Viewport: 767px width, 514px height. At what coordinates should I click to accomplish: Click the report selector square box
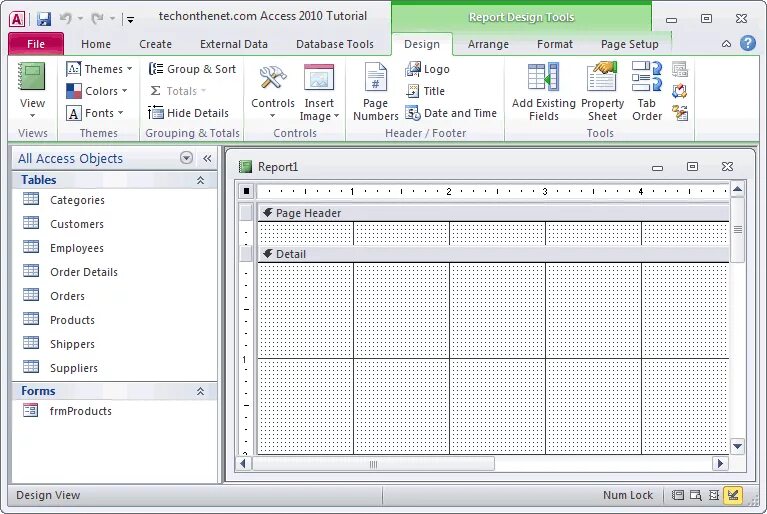(x=246, y=191)
